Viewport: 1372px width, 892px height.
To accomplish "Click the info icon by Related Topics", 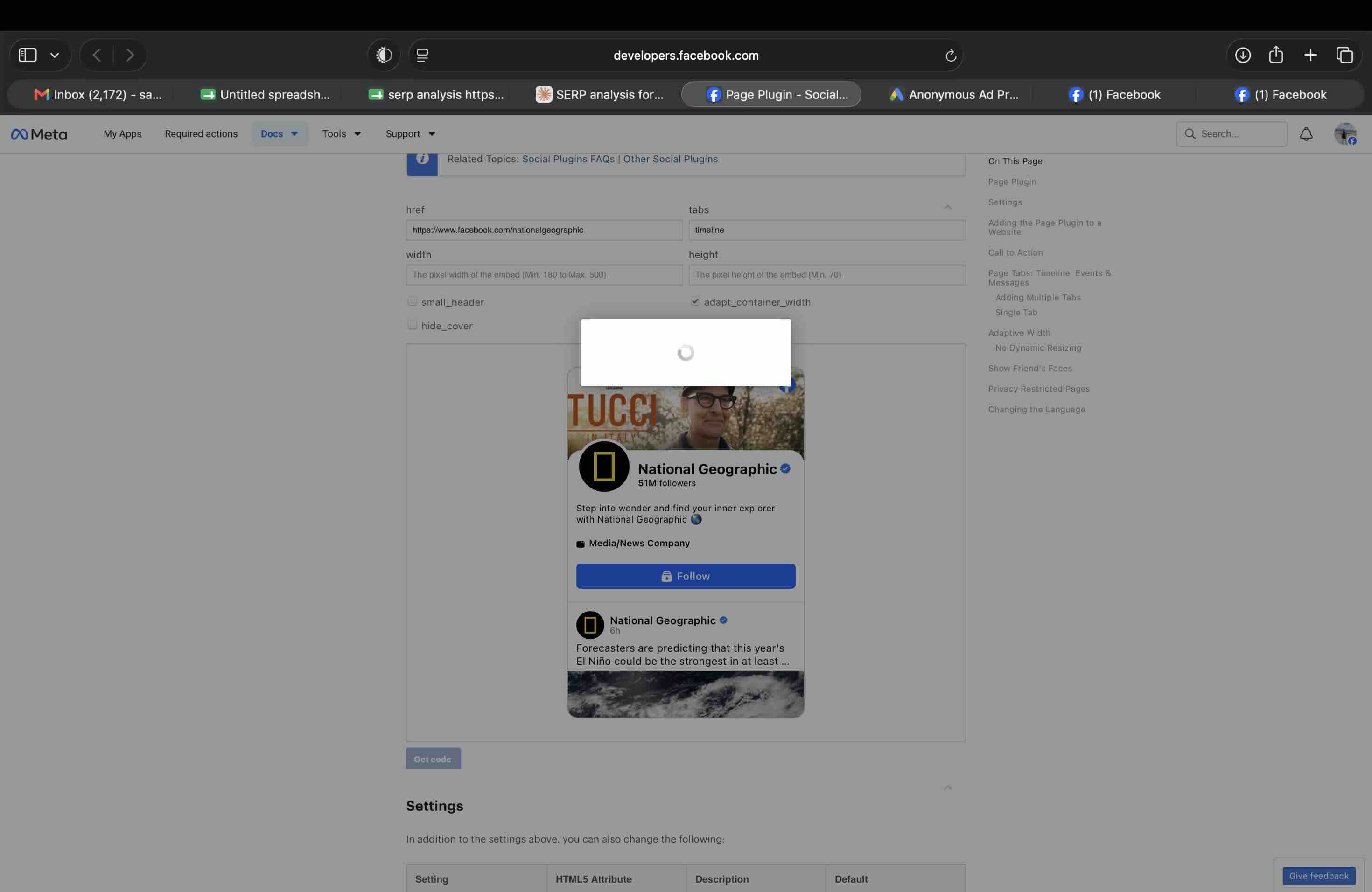I will tap(422, 159).
